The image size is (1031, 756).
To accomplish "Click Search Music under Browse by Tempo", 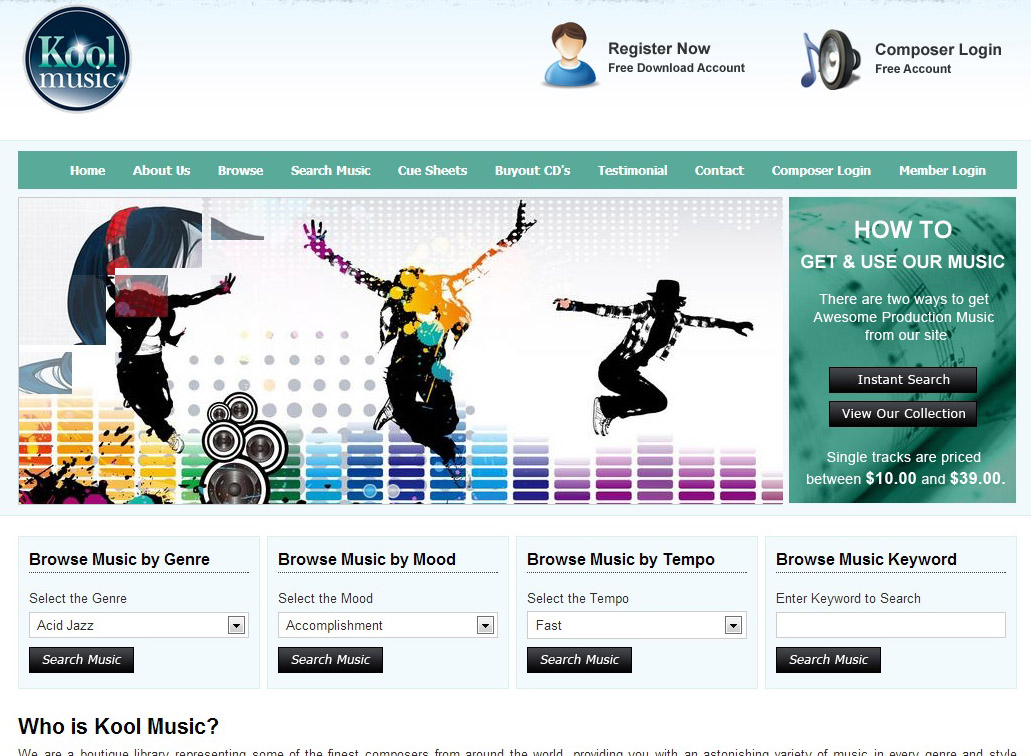I will (579, 659).
